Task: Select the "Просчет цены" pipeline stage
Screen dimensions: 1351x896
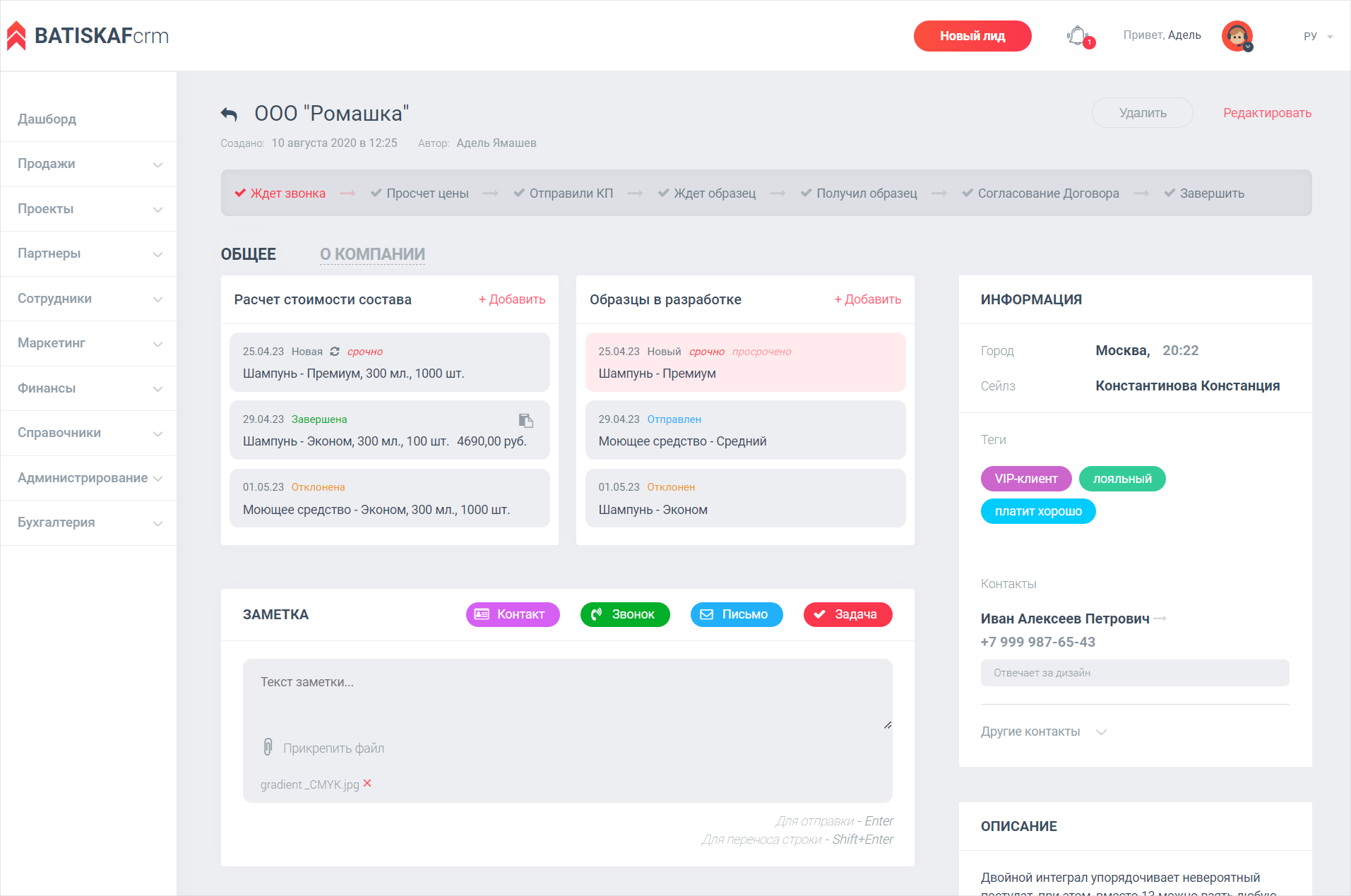Action: tap(419, 193)
